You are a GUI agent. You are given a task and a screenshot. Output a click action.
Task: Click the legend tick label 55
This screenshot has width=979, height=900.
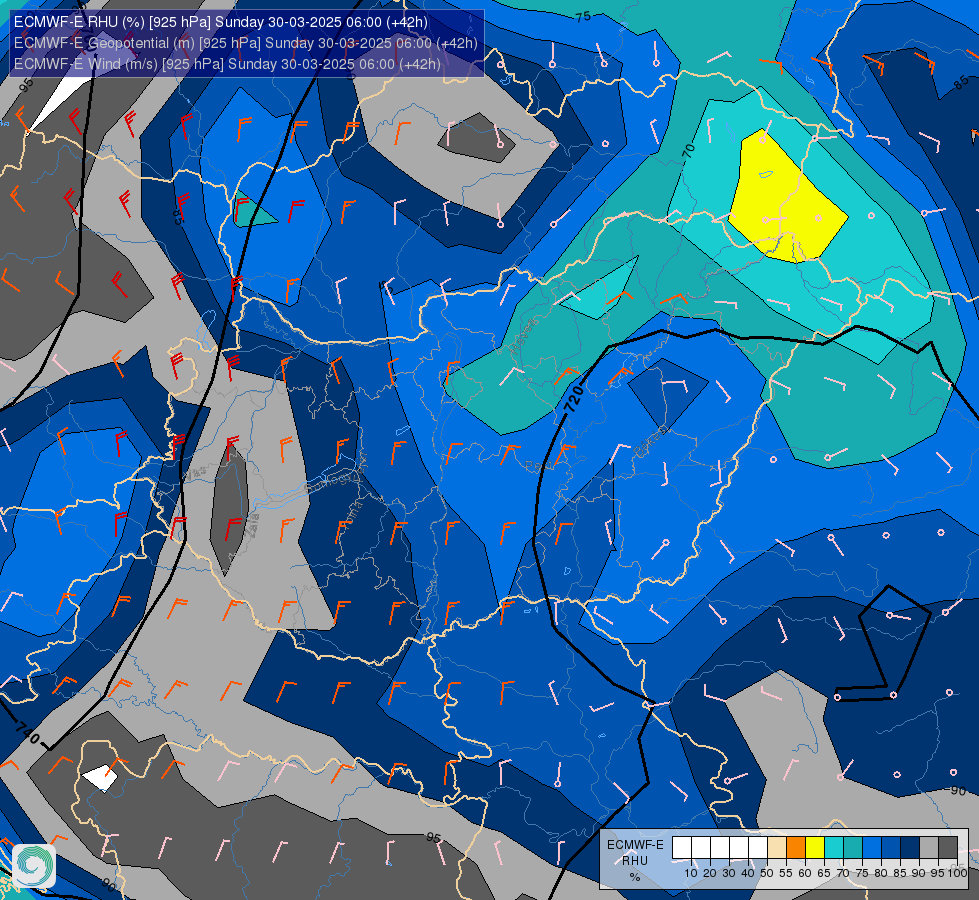[x=786, y=873]
